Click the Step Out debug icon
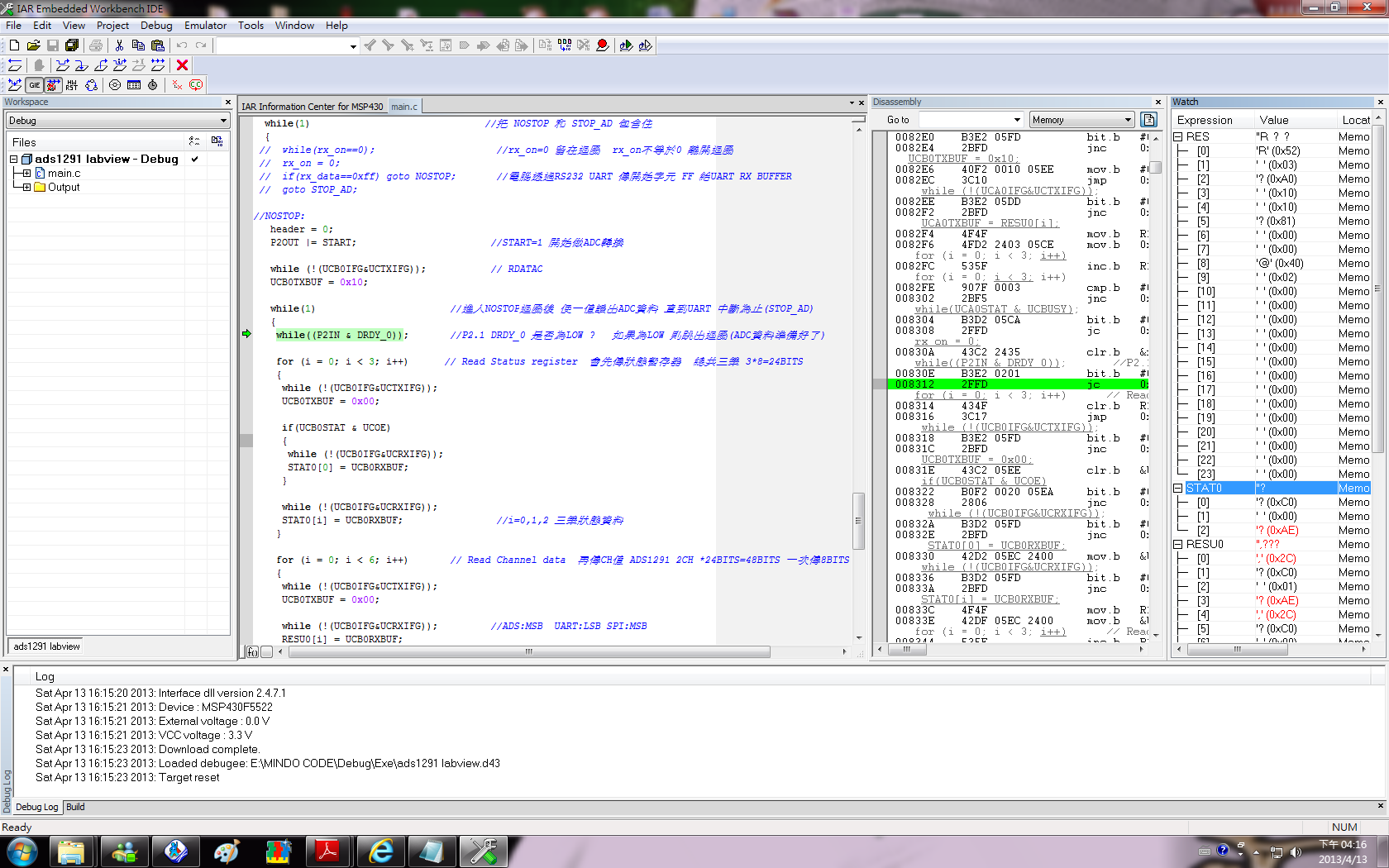 pos(101,65)
